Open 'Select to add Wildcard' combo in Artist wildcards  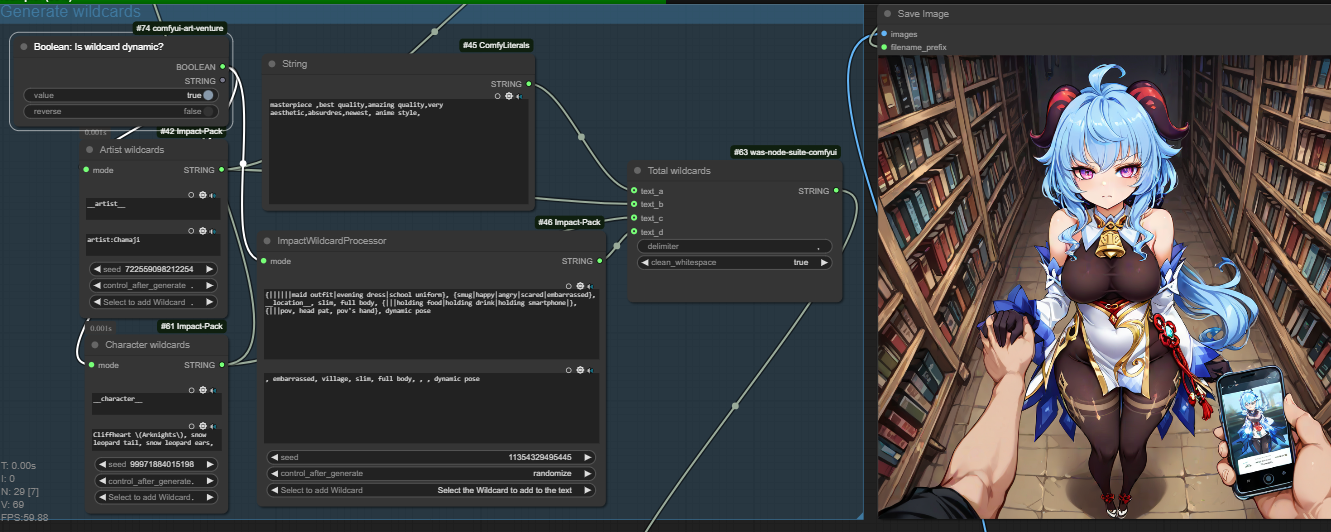154,302
